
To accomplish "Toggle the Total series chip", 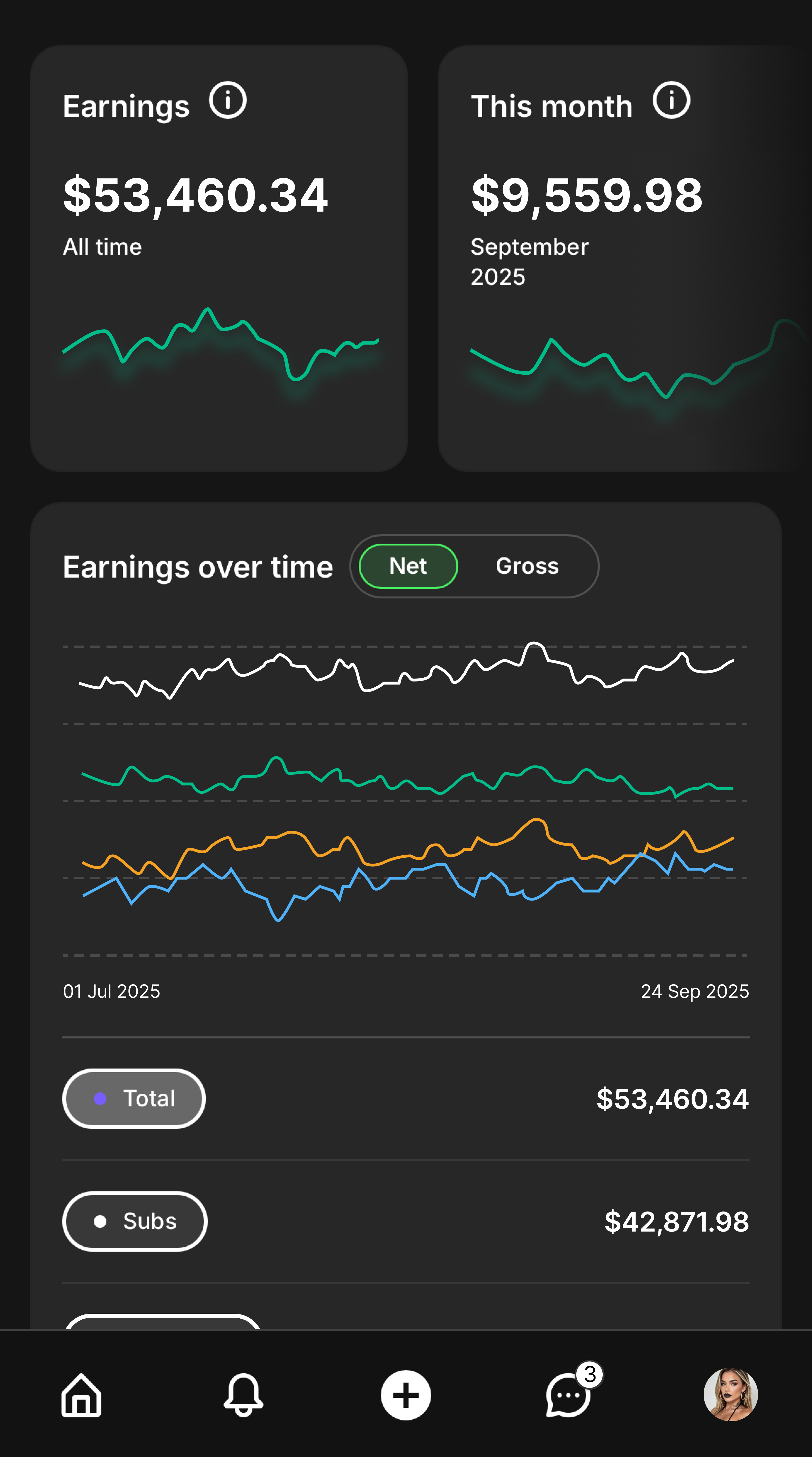I will point(134,1099).
